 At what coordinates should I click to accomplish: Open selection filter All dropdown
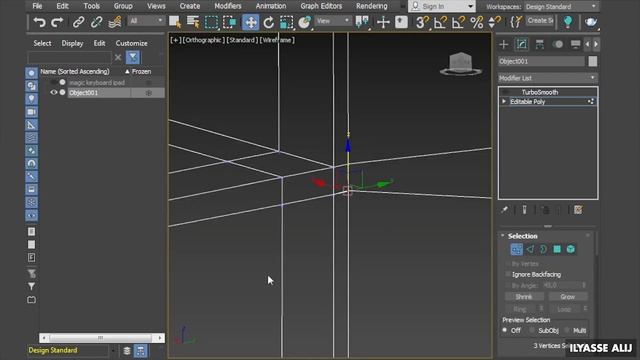pyautogui.click(x=146, y=21)
